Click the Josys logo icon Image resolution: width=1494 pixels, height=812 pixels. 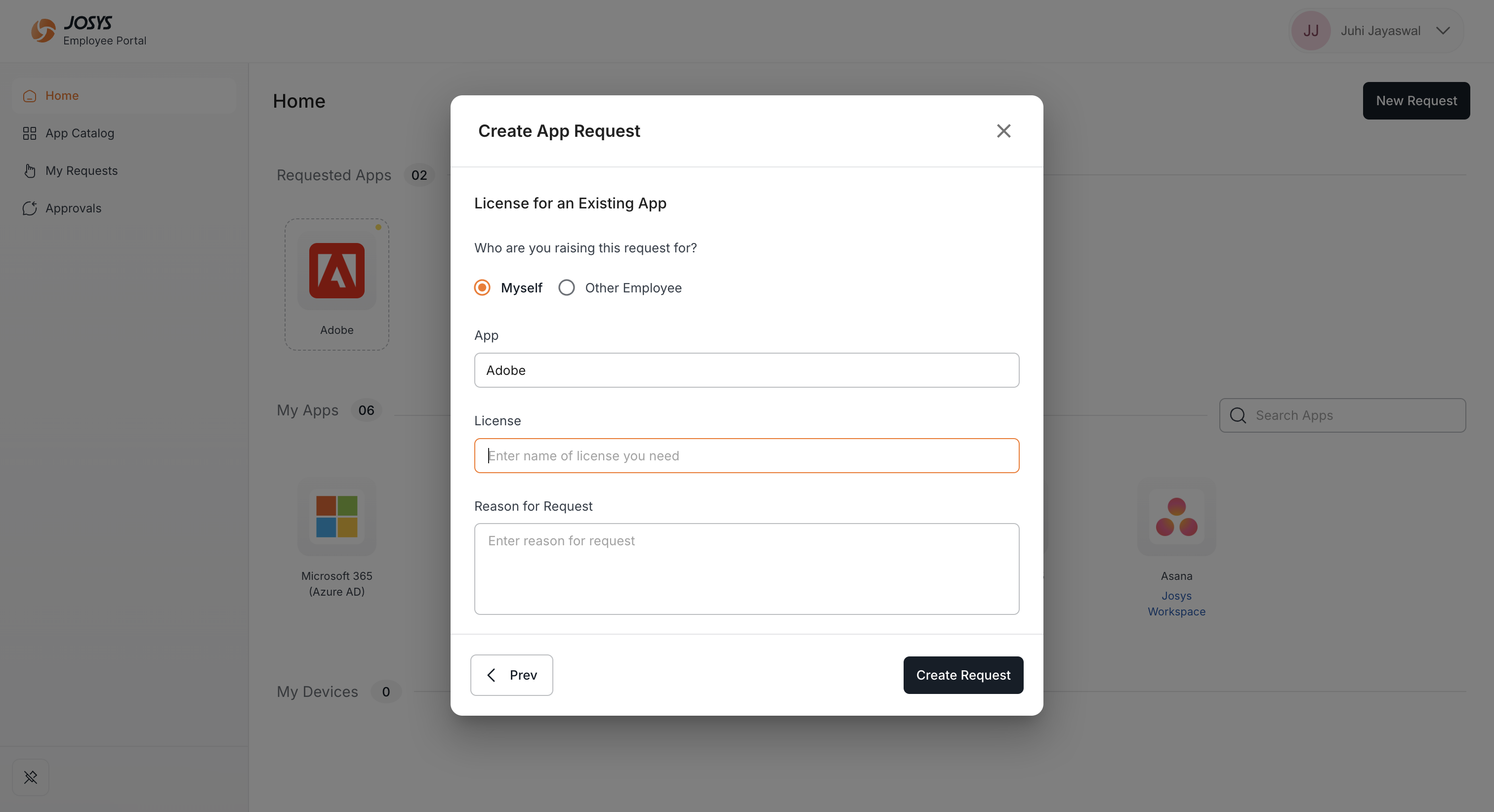click(x=43, y=30)
